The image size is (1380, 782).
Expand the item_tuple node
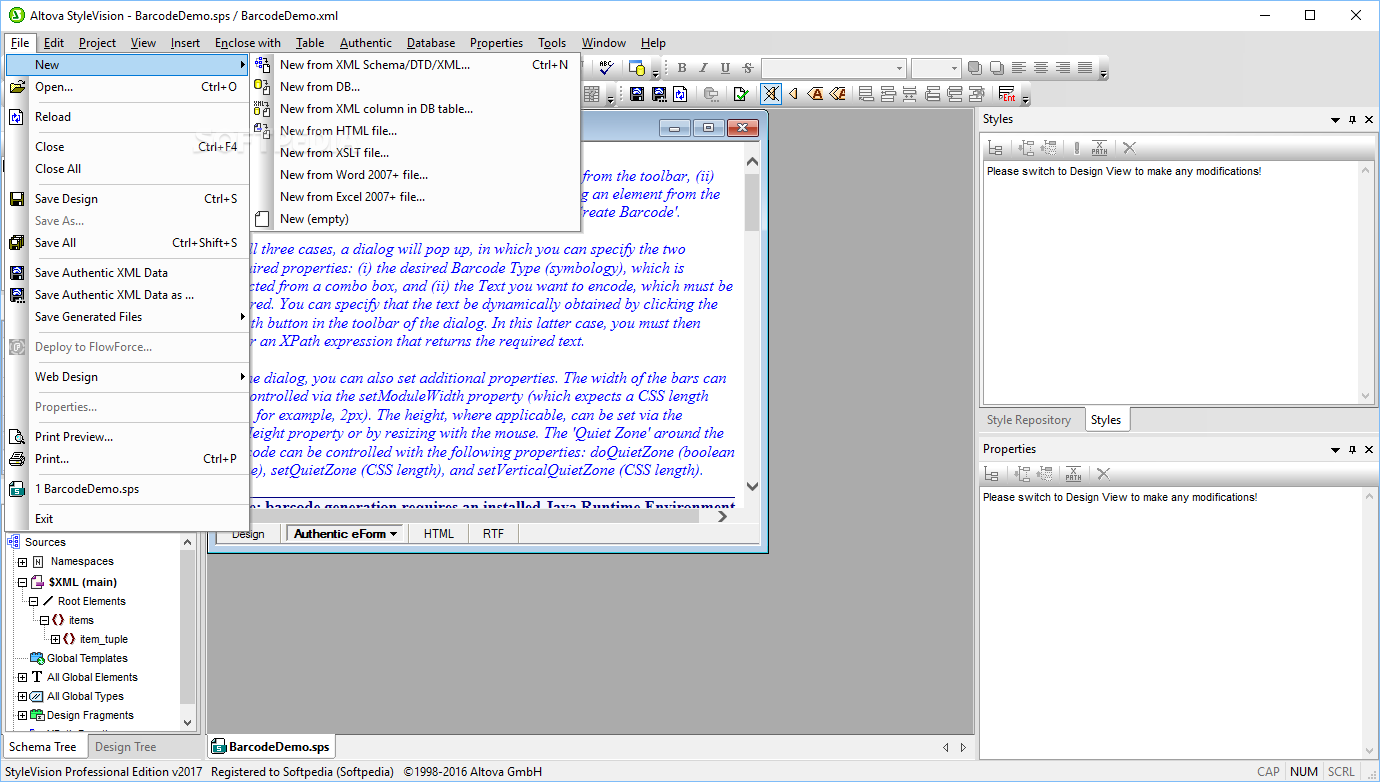tap(56, 639)
